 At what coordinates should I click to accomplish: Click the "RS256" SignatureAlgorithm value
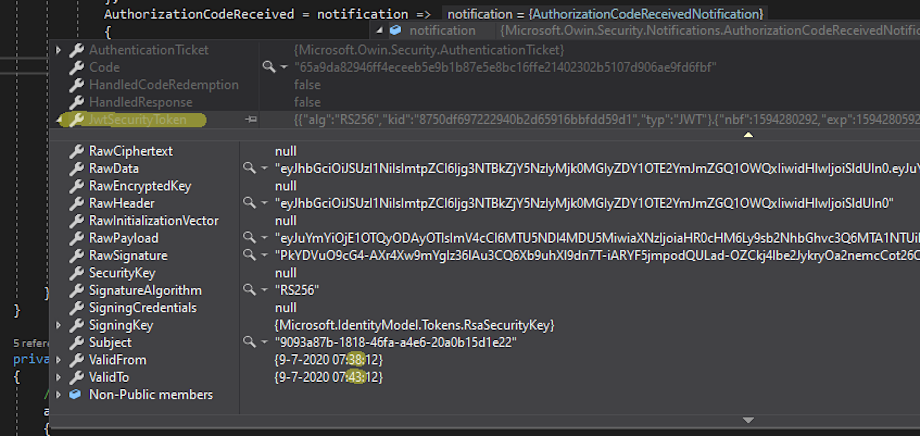click(x=297, y=290)
